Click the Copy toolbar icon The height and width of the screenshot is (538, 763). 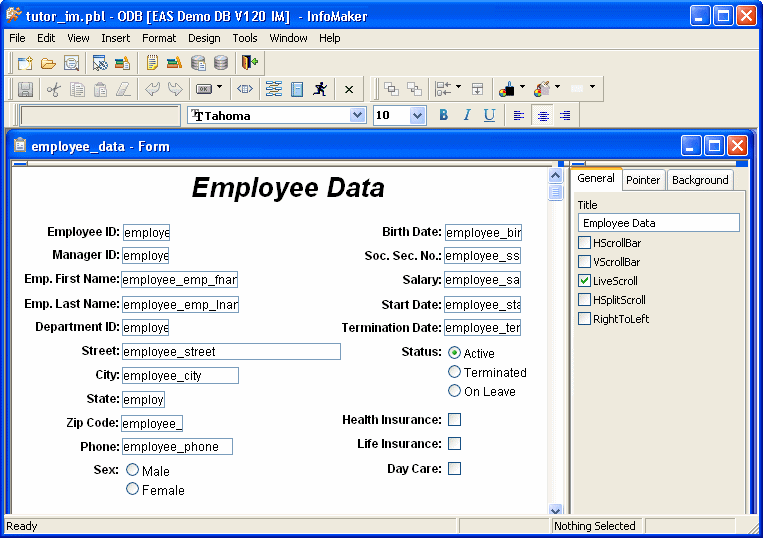[x=77, y=90]
